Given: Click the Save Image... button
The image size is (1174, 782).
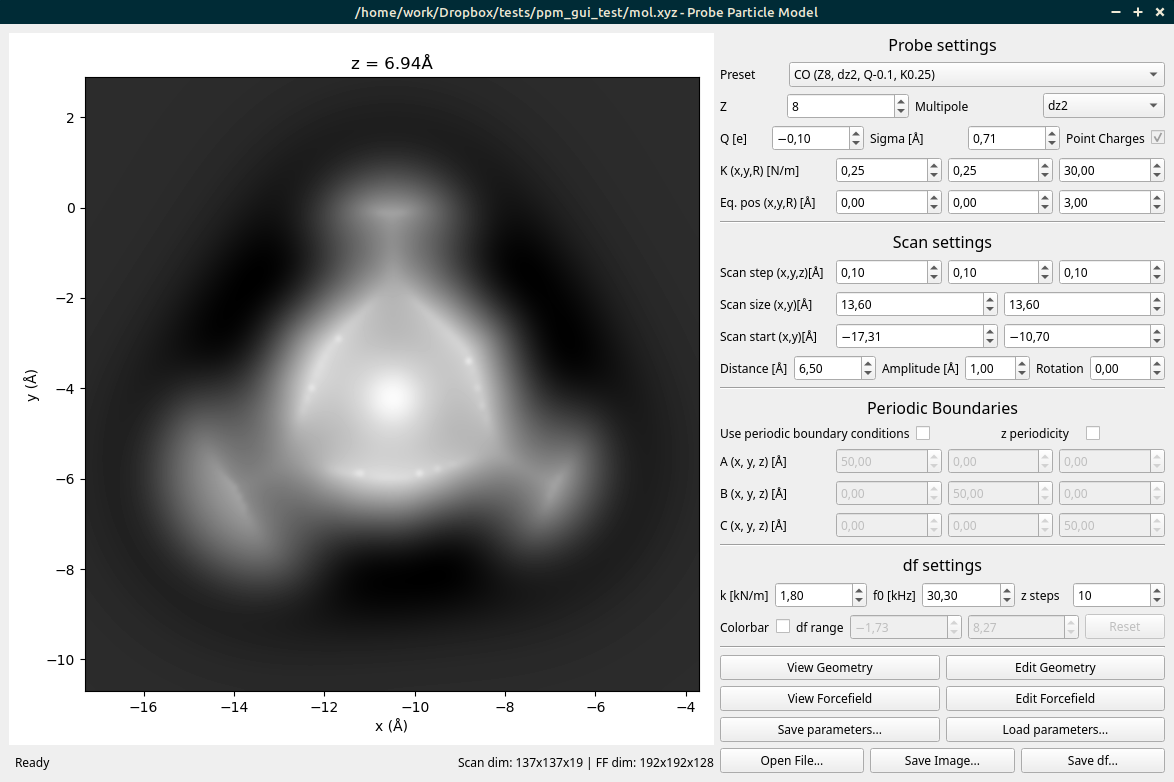Looking at the screenshot, I should [942, 760].
